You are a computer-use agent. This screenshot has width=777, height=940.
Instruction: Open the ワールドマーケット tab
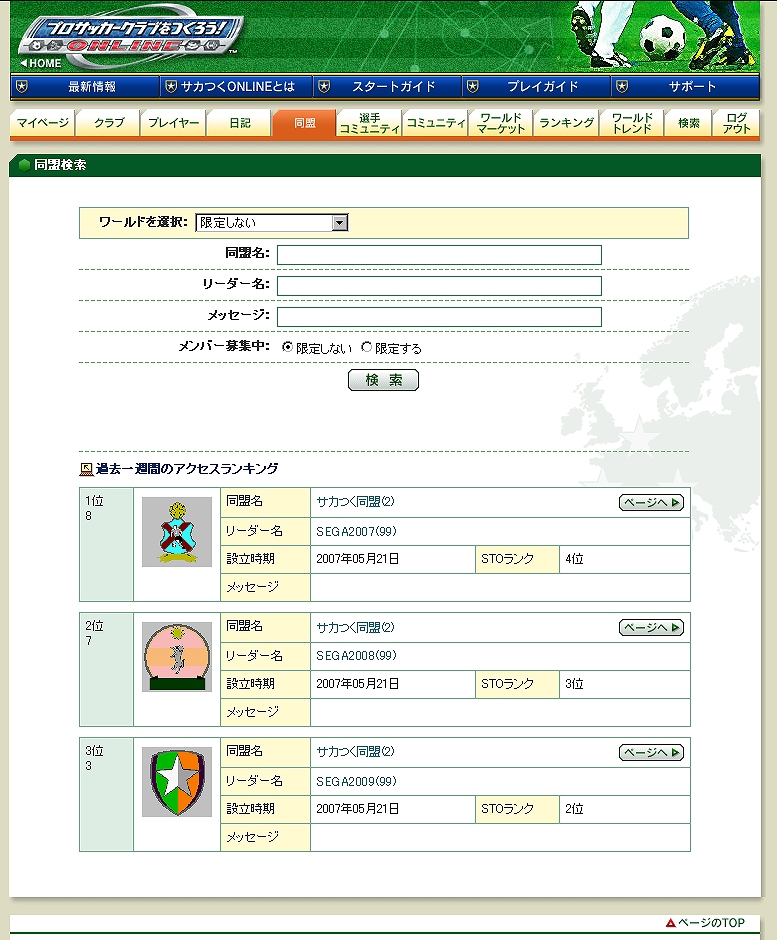(x=500, y=124)
